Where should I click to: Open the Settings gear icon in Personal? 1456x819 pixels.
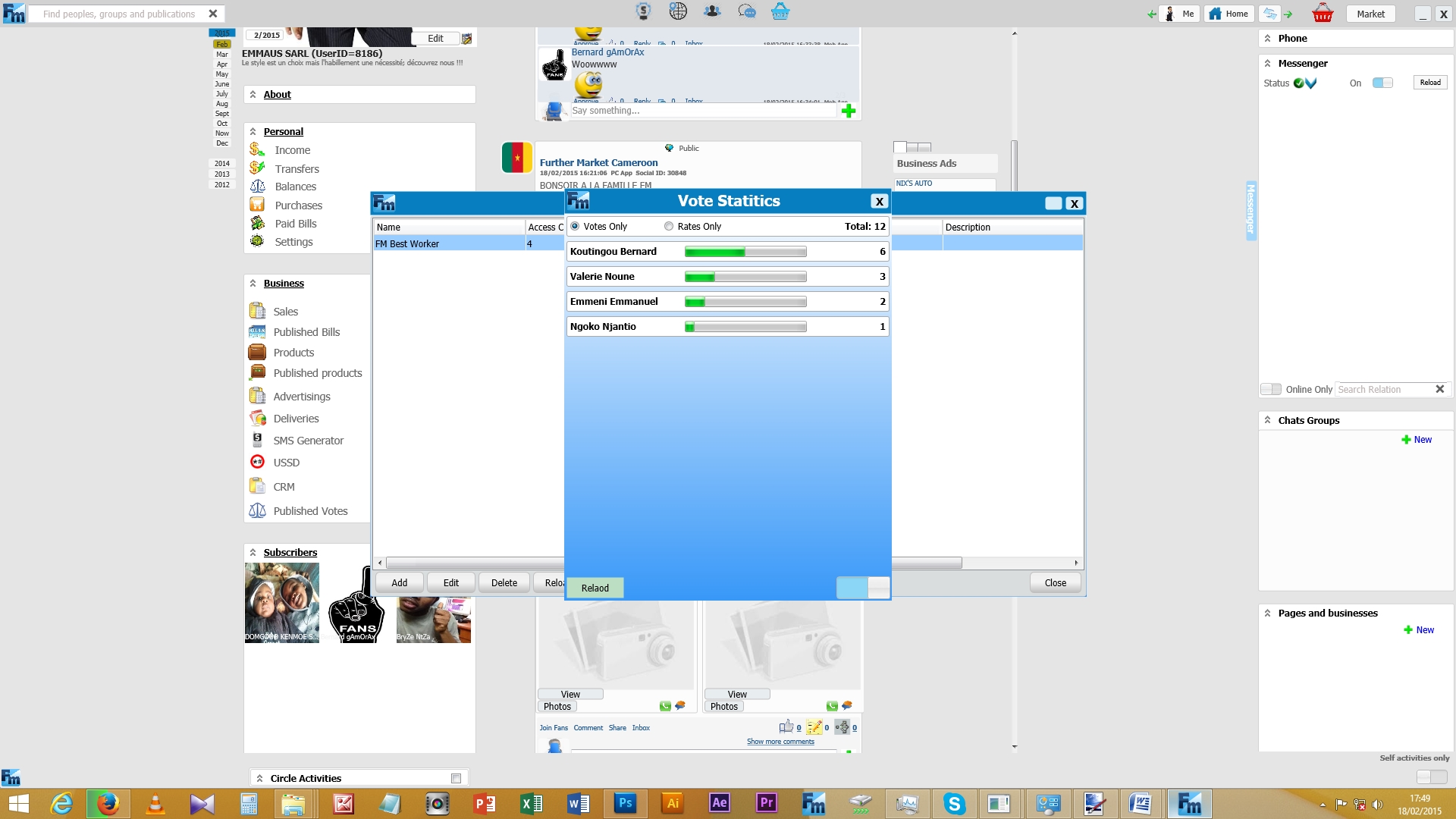pyautogui.click(x=257, y=241)
